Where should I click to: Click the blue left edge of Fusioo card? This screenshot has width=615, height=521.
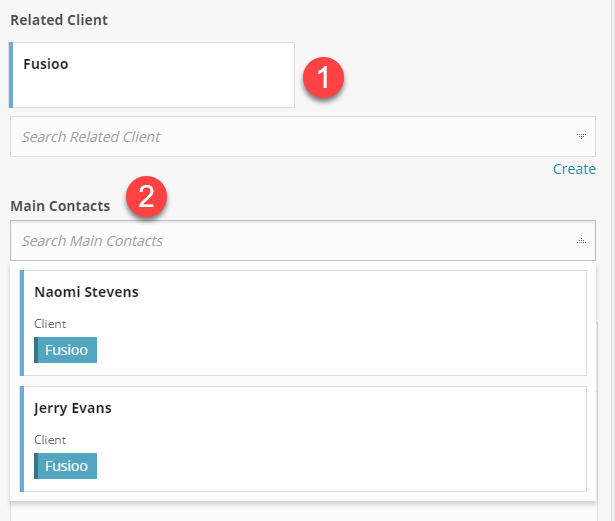click(x=11, y=75)
